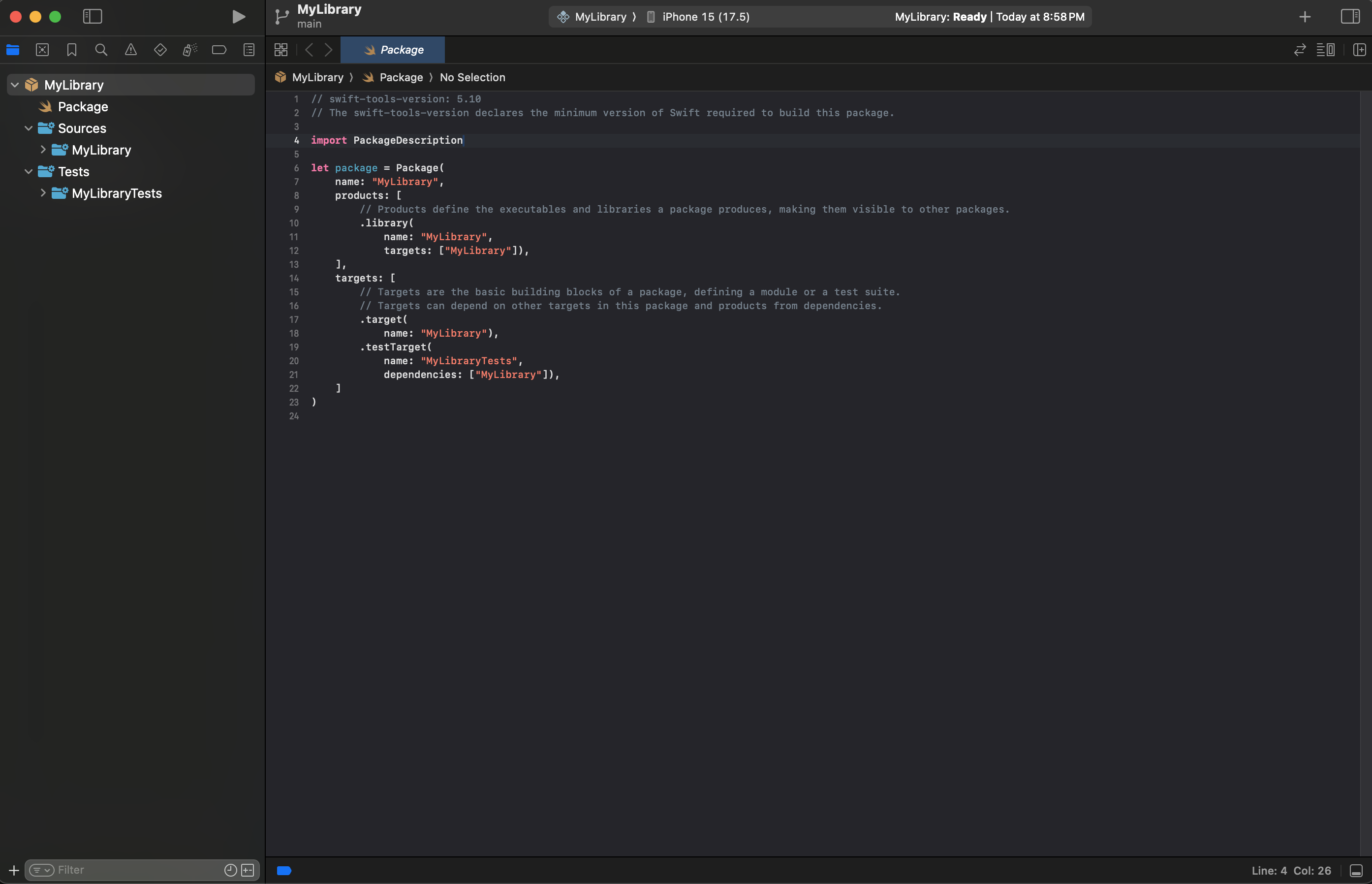Toggle the left navigator sidebar
This screenshot has height=884, width=1372.
point(93,17)
